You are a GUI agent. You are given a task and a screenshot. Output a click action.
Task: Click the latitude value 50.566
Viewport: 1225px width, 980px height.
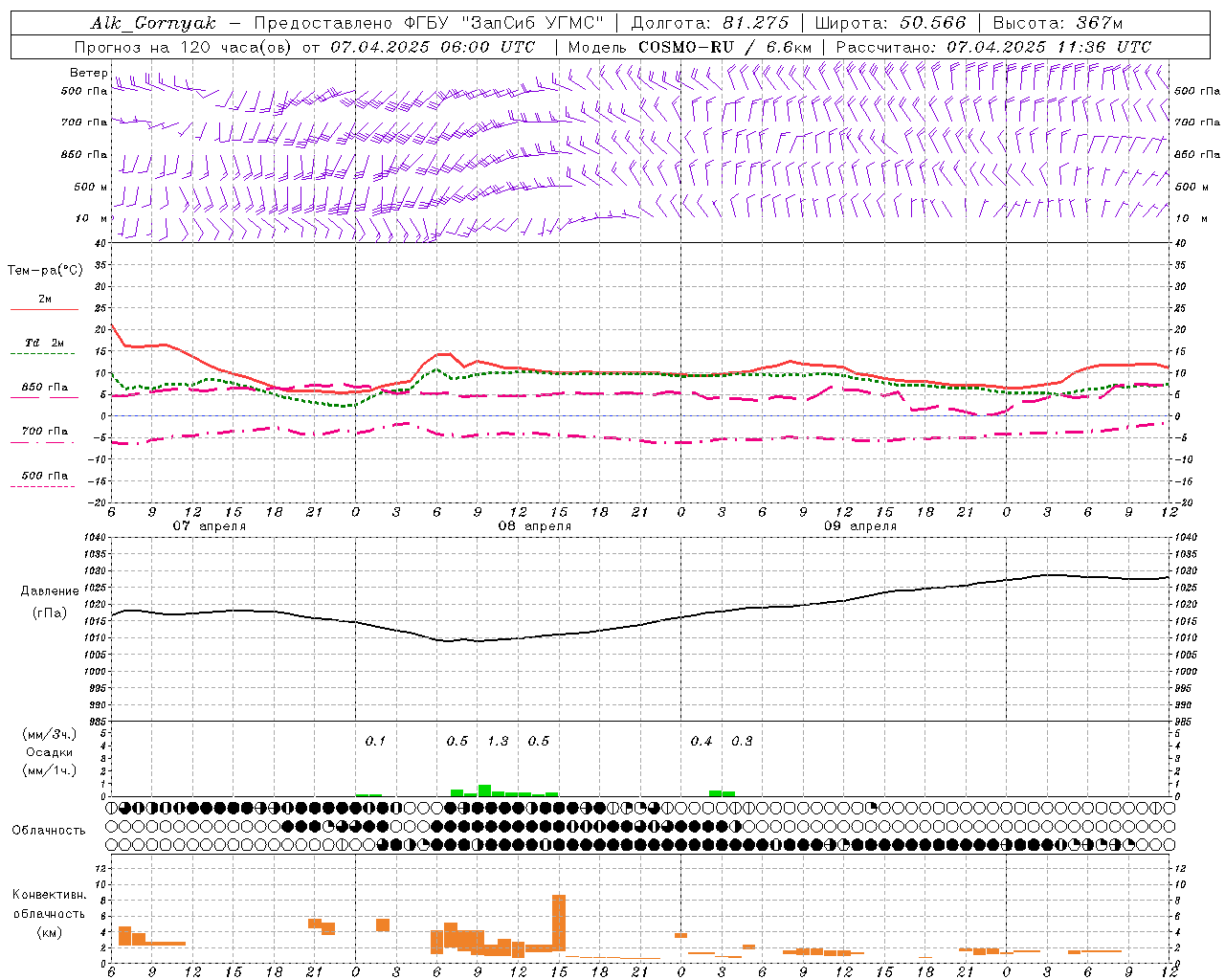click(x=933, y=23)
